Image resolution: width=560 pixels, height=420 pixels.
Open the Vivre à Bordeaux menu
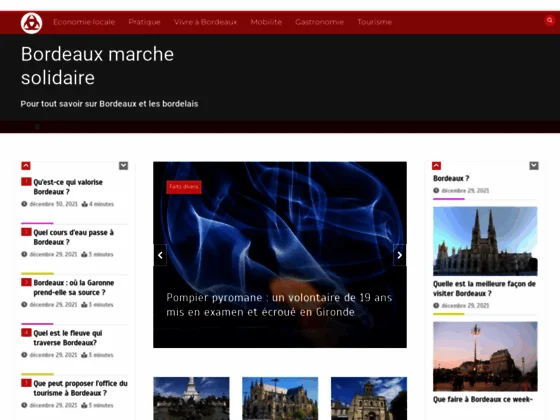coord(205,22)
